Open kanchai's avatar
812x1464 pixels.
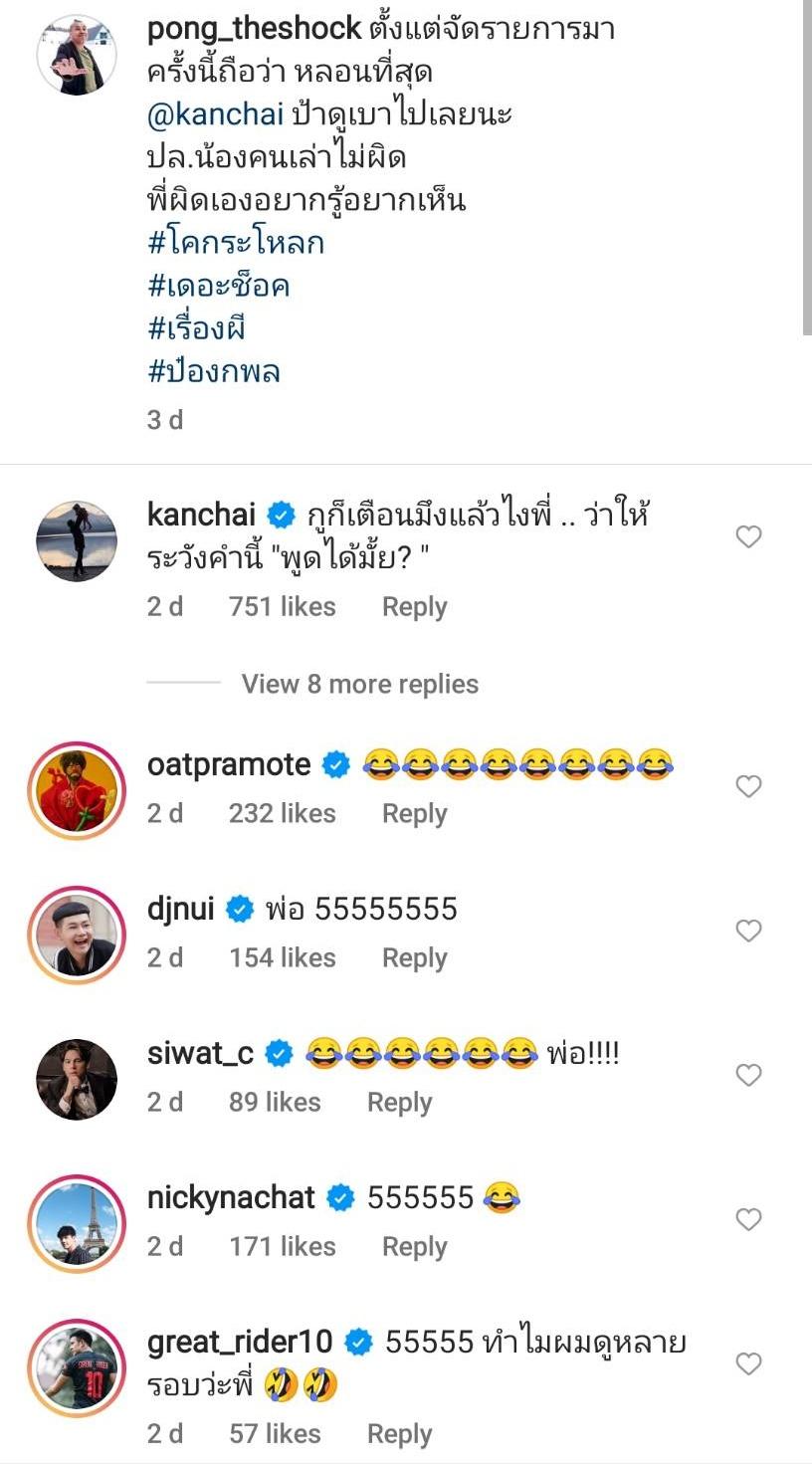tap(77, 540)
